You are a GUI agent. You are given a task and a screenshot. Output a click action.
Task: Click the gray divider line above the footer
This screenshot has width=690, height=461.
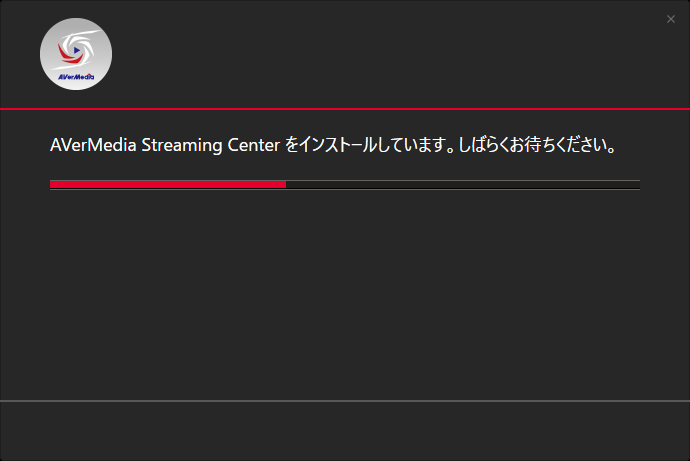(345, 401)
